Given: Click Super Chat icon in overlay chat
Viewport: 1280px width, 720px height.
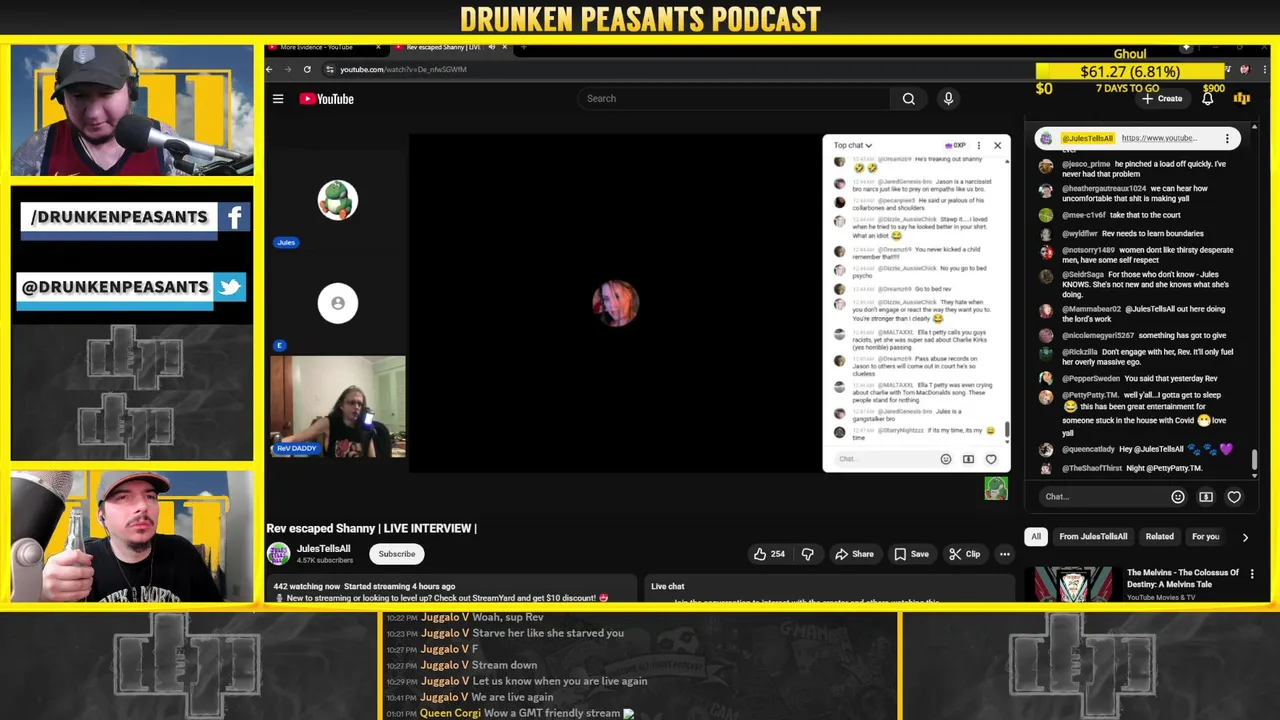Looking at the screenshot, I should click(x=968, y=459).
